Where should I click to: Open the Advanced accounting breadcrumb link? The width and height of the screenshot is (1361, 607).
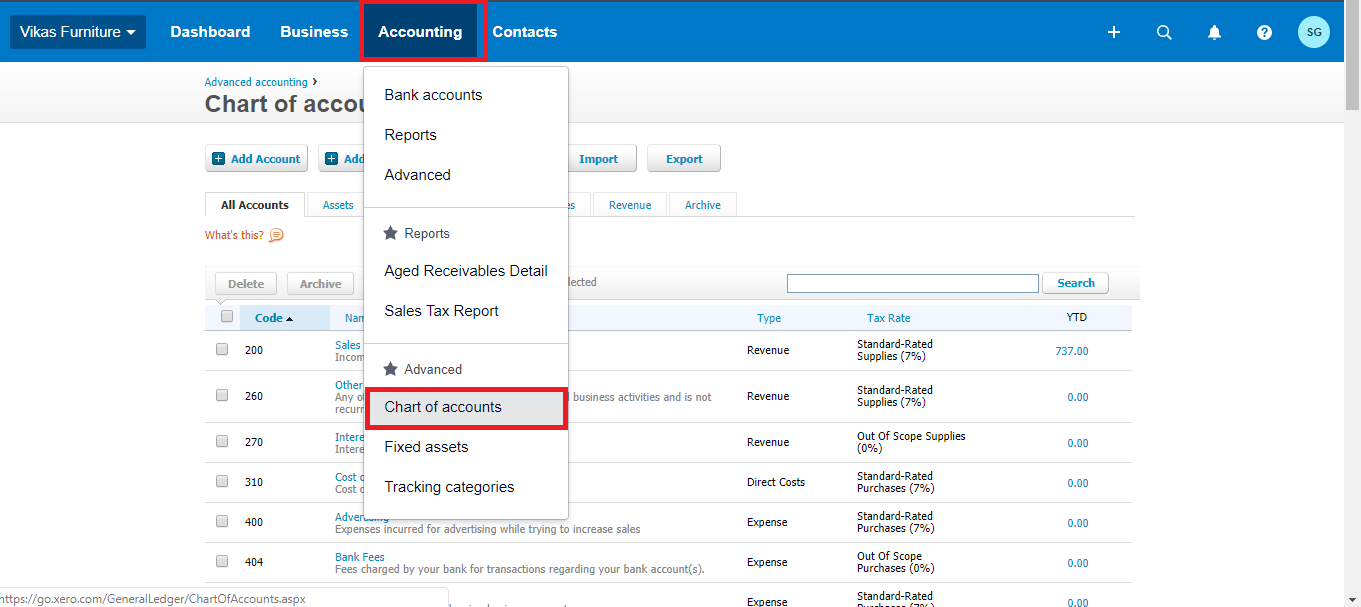click(x=256, y=82)
